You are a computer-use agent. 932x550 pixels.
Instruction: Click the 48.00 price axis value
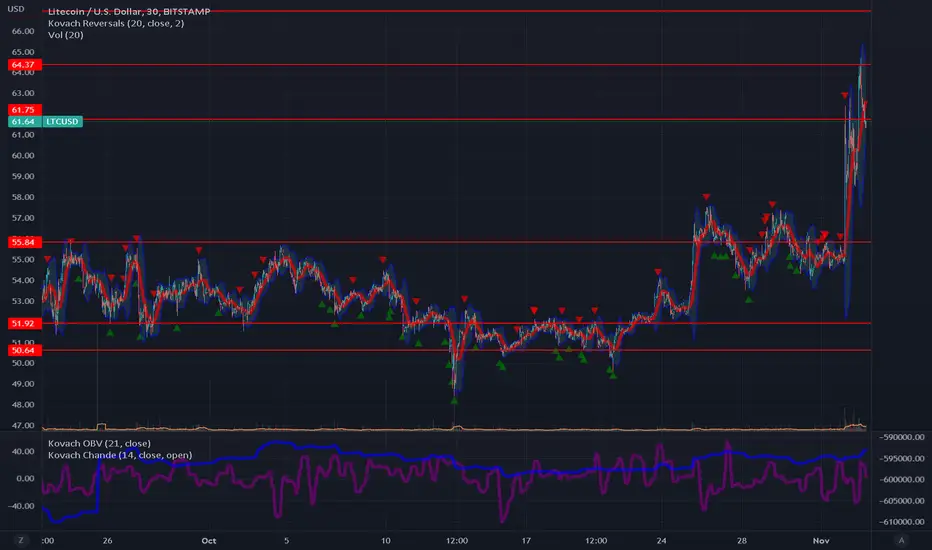coord(23,405)
